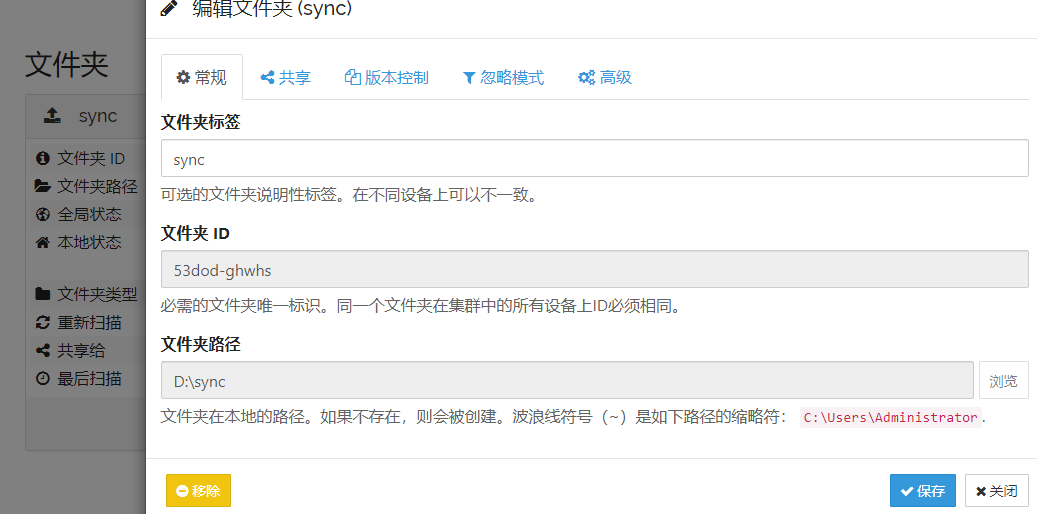Go to the 高级 tab

[604, 78]
